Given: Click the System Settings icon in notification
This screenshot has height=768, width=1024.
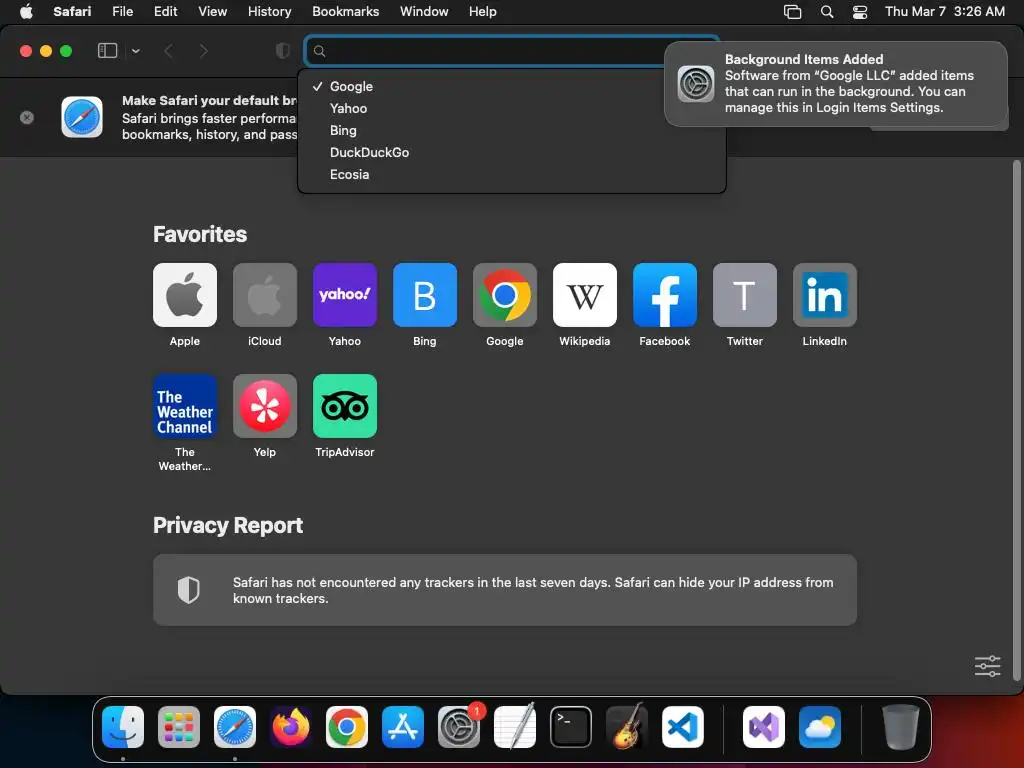Looking at the screenshot, I should tap(696, 84).
